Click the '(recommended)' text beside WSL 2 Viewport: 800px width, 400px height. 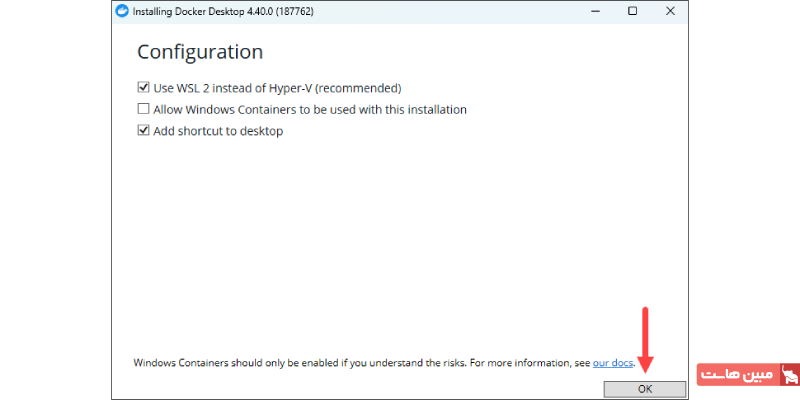[358, 87]
